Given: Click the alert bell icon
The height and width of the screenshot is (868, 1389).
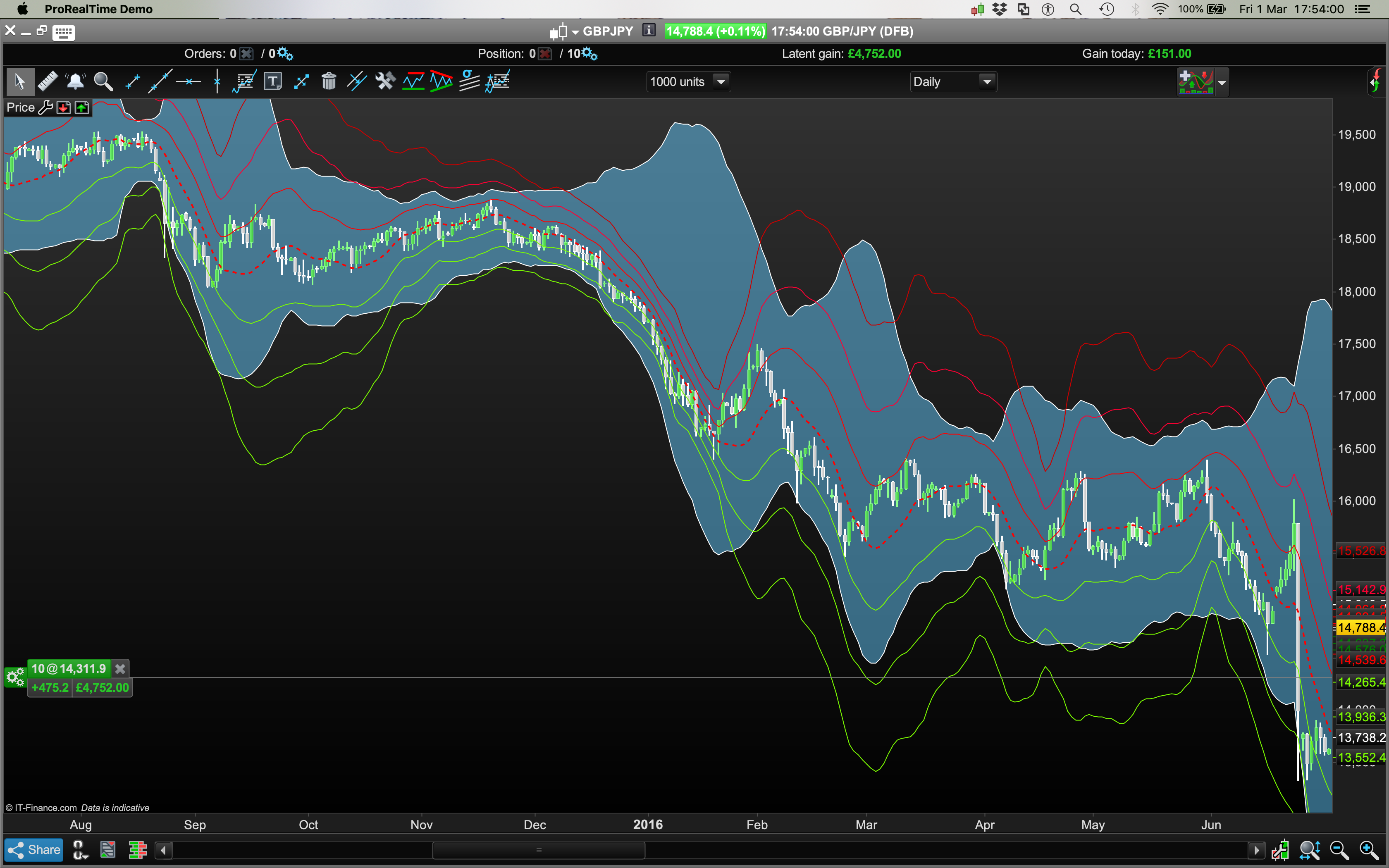Looking at the screenshot, I should (75, 81).
